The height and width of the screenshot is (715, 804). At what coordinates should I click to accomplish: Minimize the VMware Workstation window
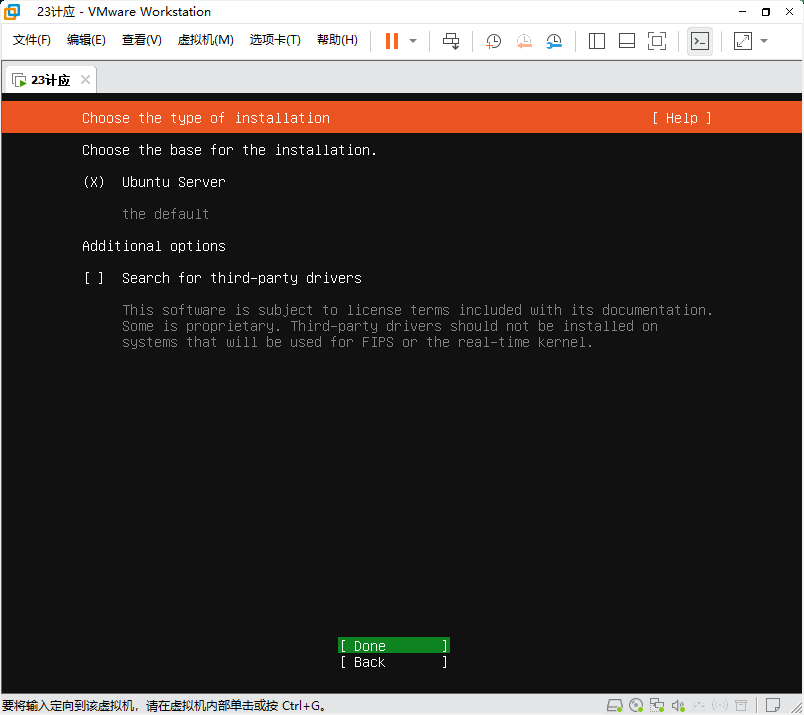click(x=742, y=11)
